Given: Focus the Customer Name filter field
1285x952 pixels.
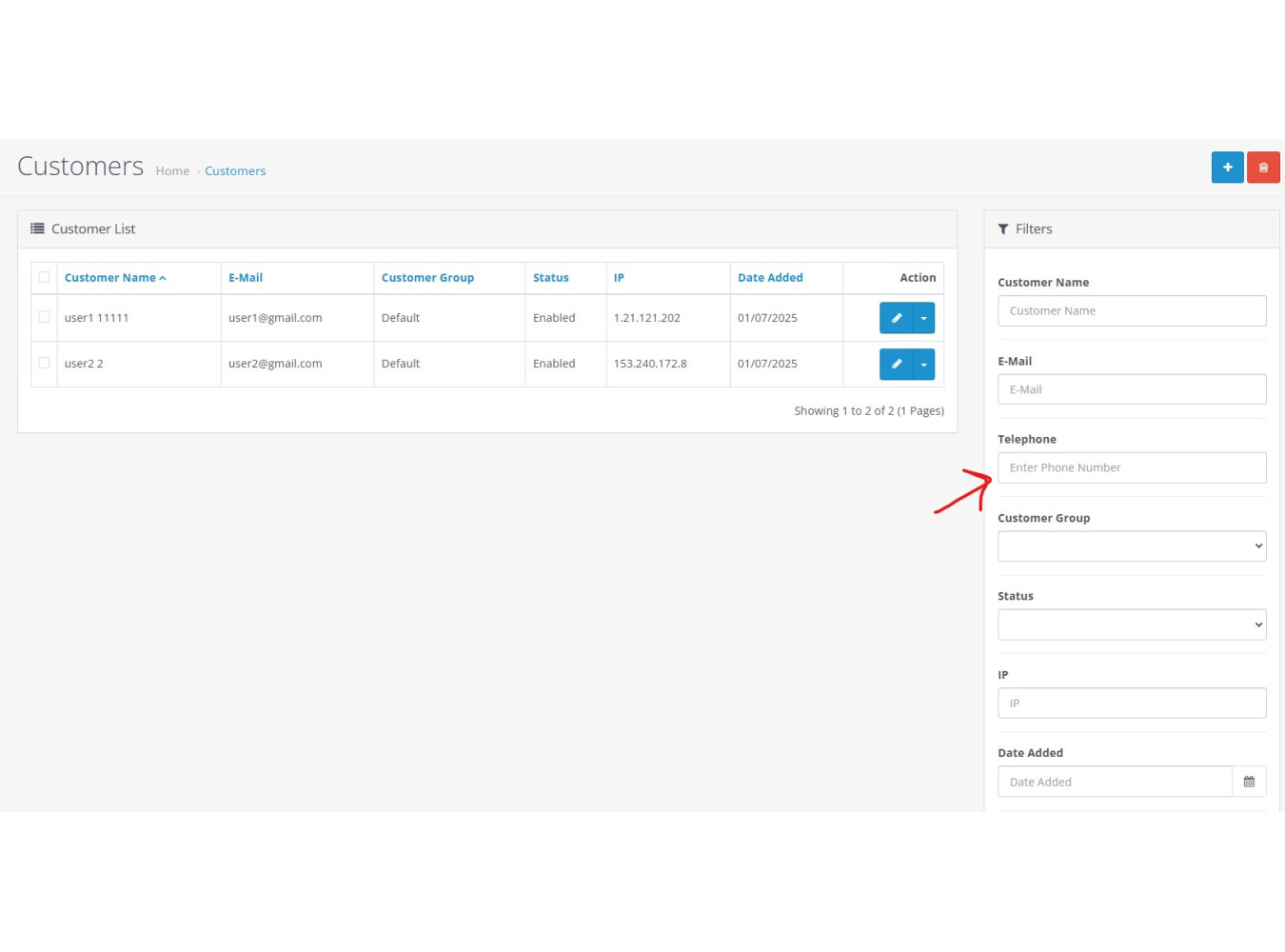Looking at the screenshot, I should click(x=1131, y=311).
